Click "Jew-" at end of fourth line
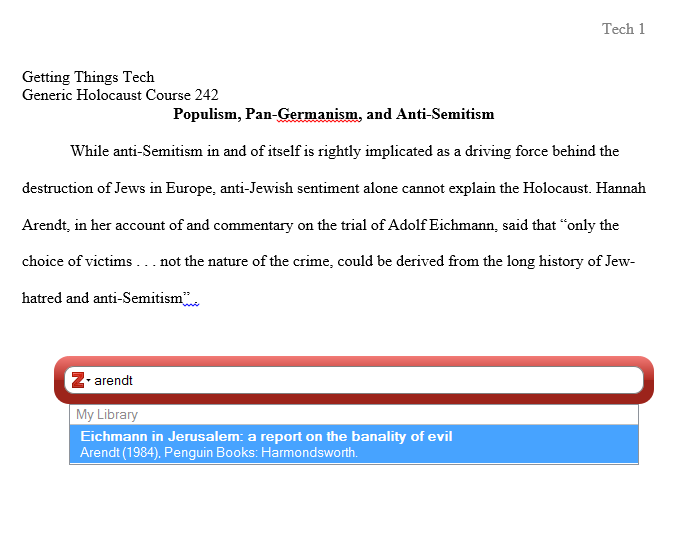 [x=619, y=261]
